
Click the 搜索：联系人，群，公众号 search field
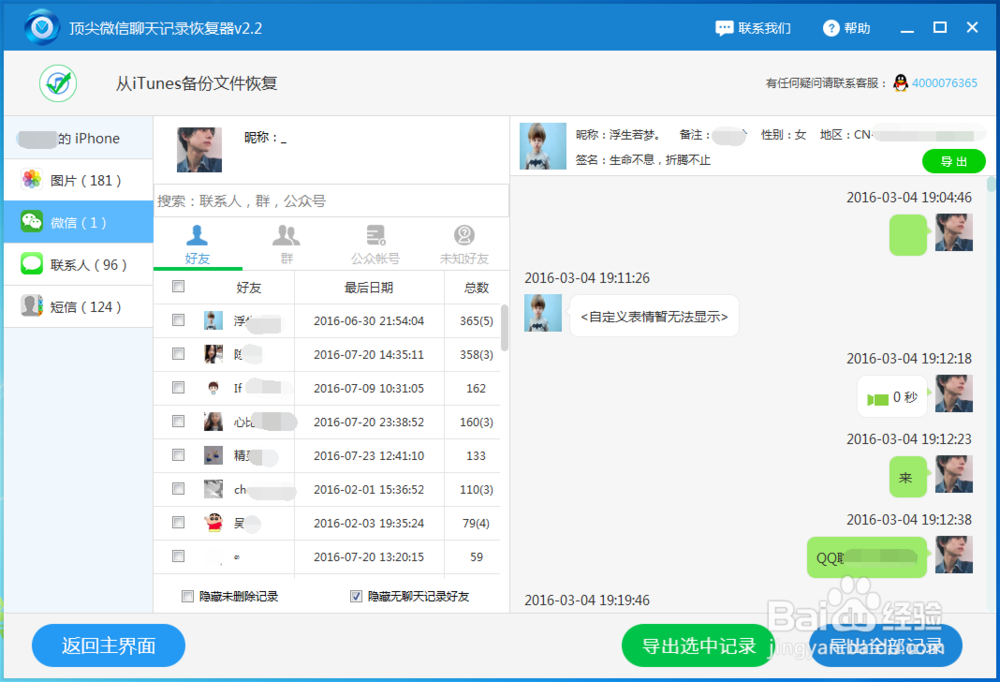pos(330,201)
